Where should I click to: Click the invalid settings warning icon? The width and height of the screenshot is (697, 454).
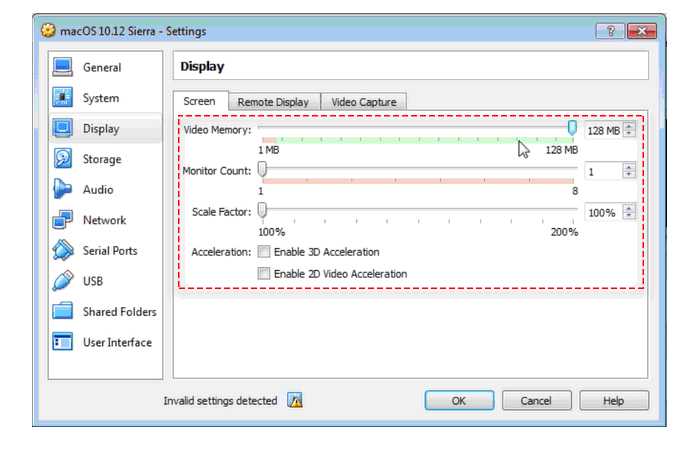(295, 400)
